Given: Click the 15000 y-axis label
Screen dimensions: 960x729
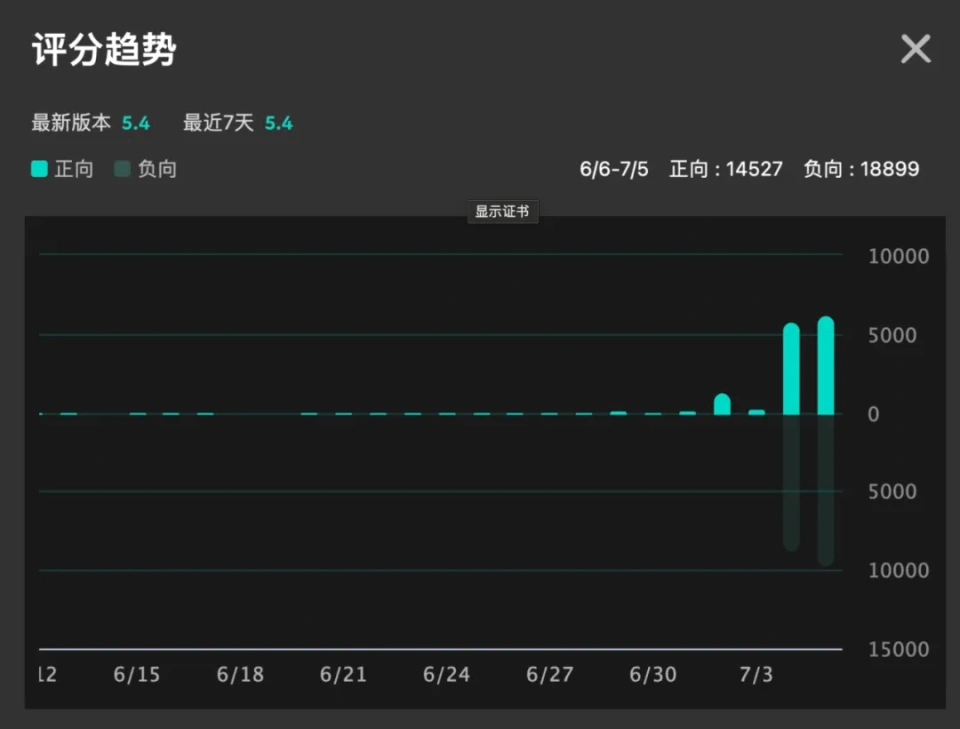Looking at the screenshot, I should pos(898,649).
